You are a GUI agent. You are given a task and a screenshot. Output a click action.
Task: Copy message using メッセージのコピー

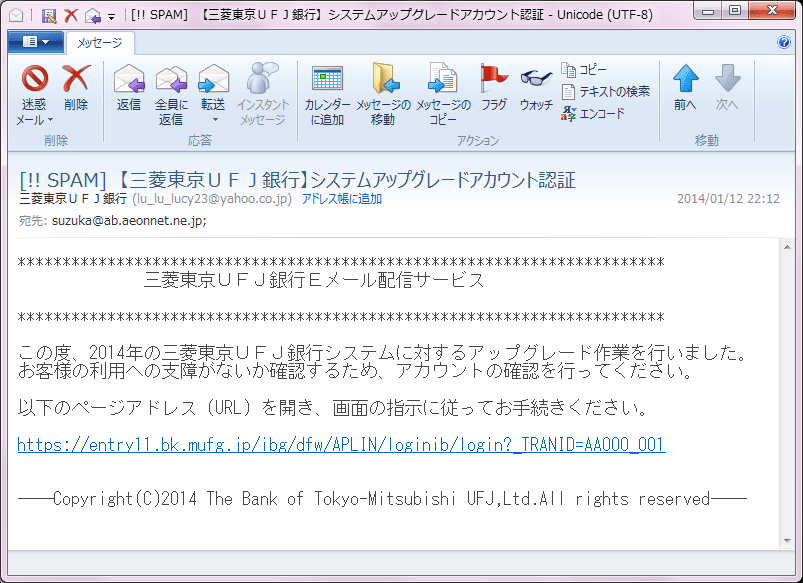click(443, 95)
